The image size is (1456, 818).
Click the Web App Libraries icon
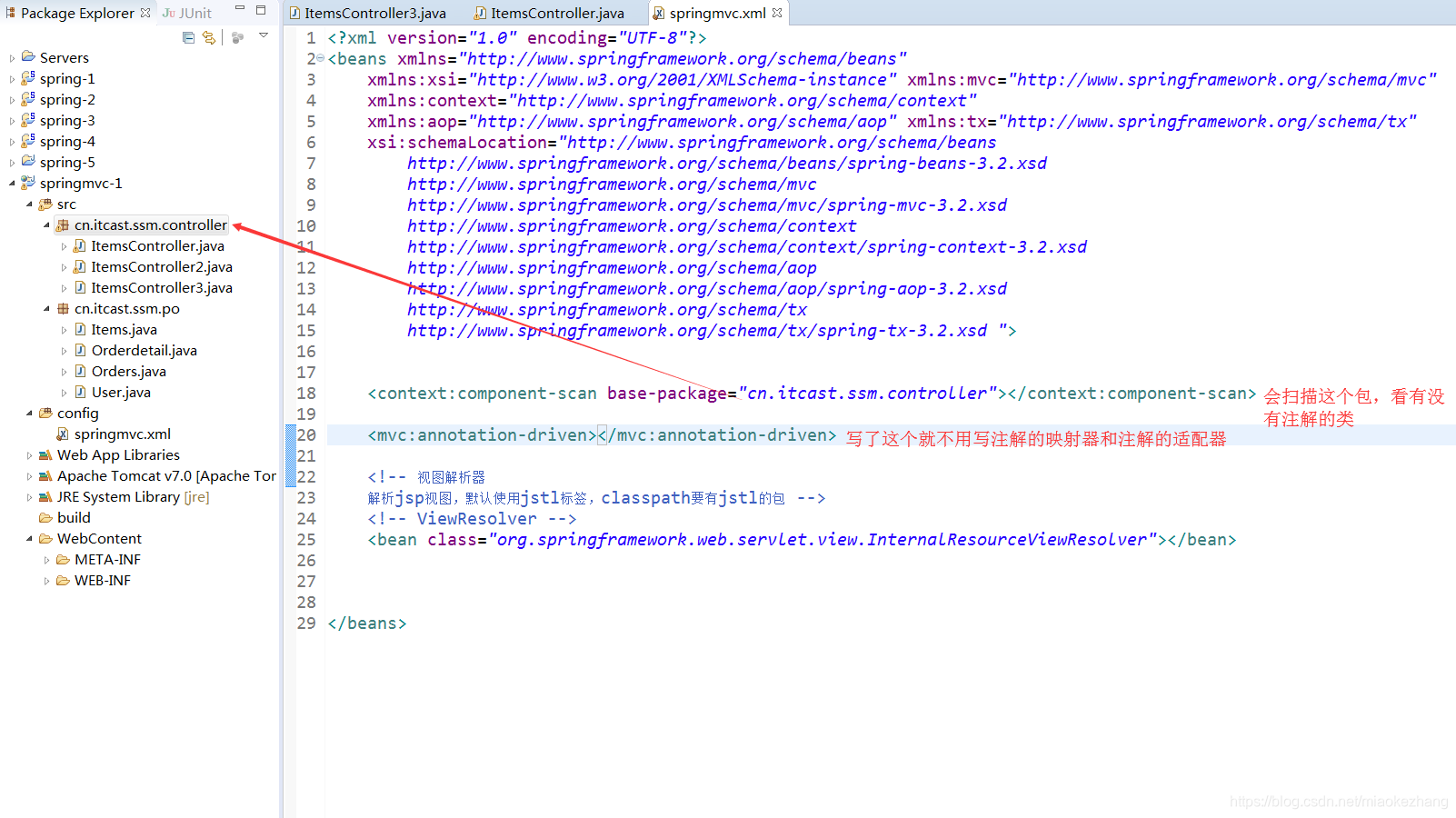tap(45, 455)
